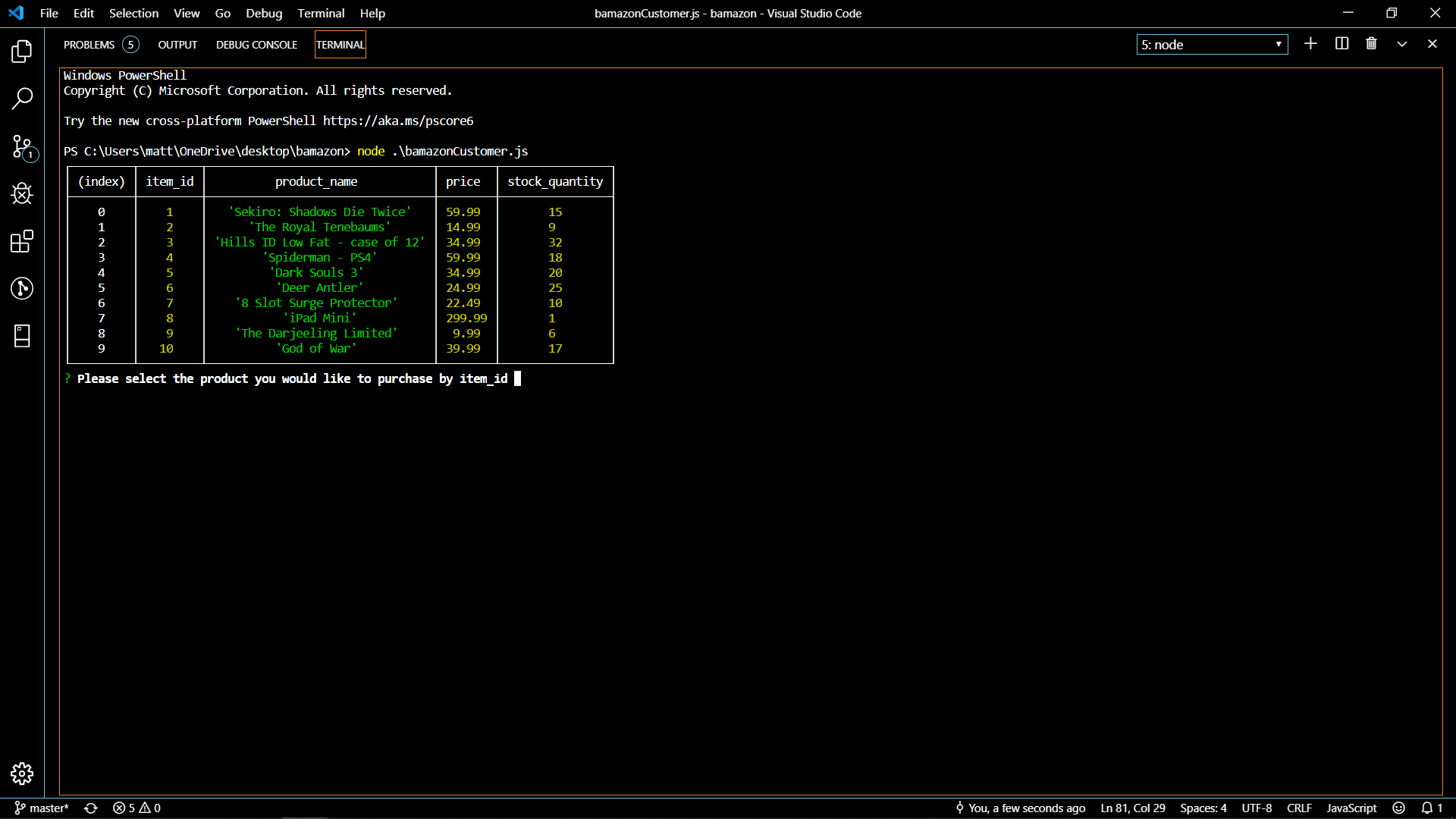Click the Ln 81, Col 29 indicator
Image resolution: width=1456 pixels, height=819 pixels.
(1133, 808)
